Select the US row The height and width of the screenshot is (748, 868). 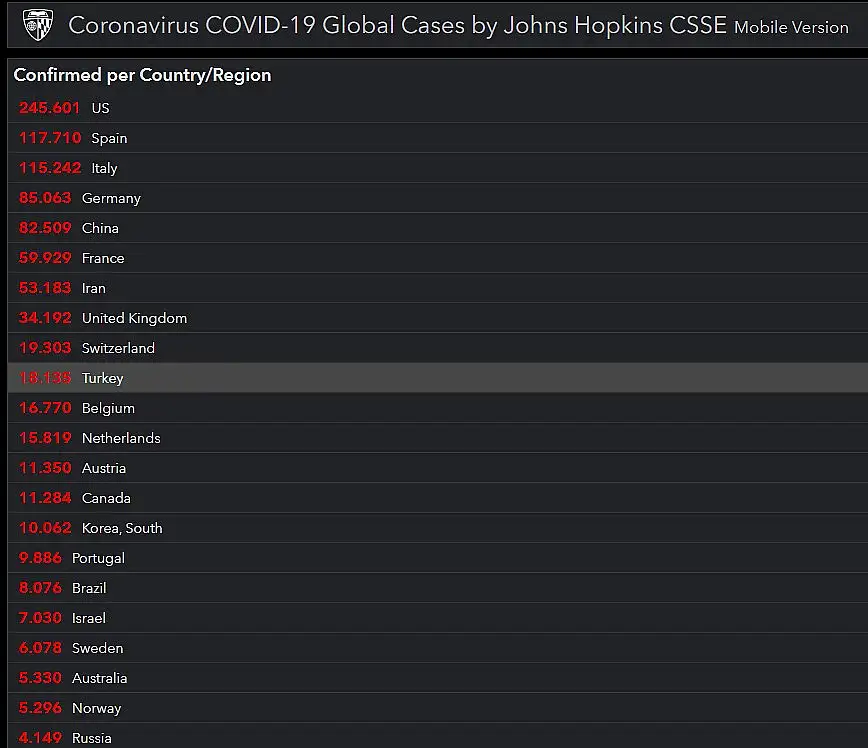[438, 107]
